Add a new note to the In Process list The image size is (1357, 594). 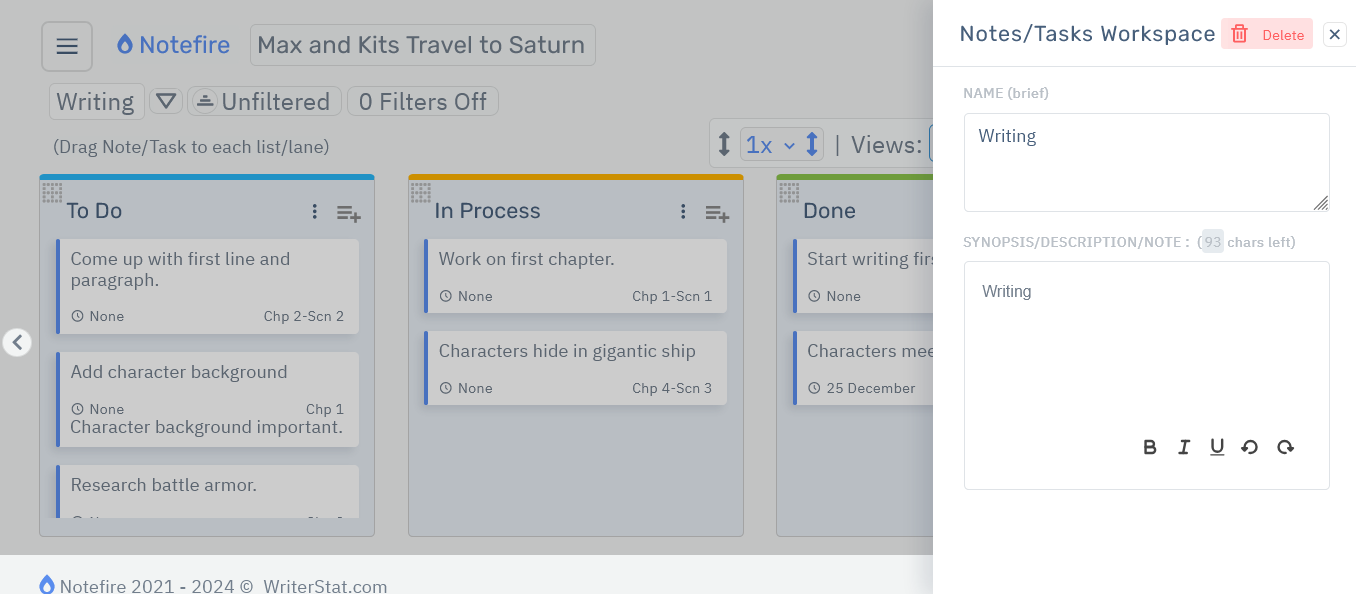click(x=717, y=213)
